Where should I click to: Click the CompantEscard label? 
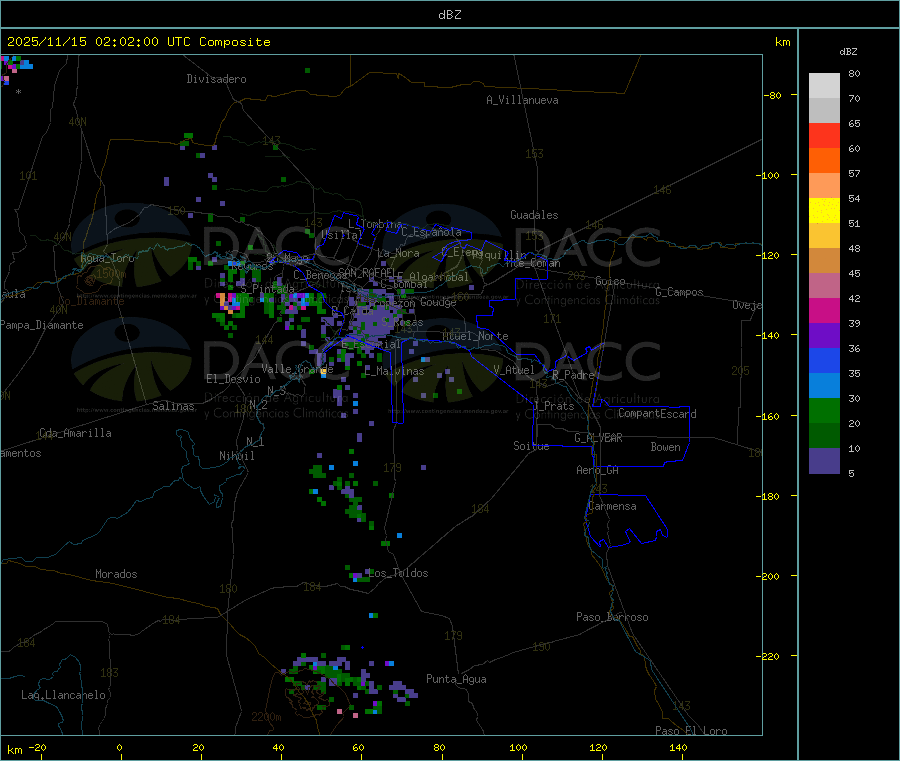(x=657, y=413)
